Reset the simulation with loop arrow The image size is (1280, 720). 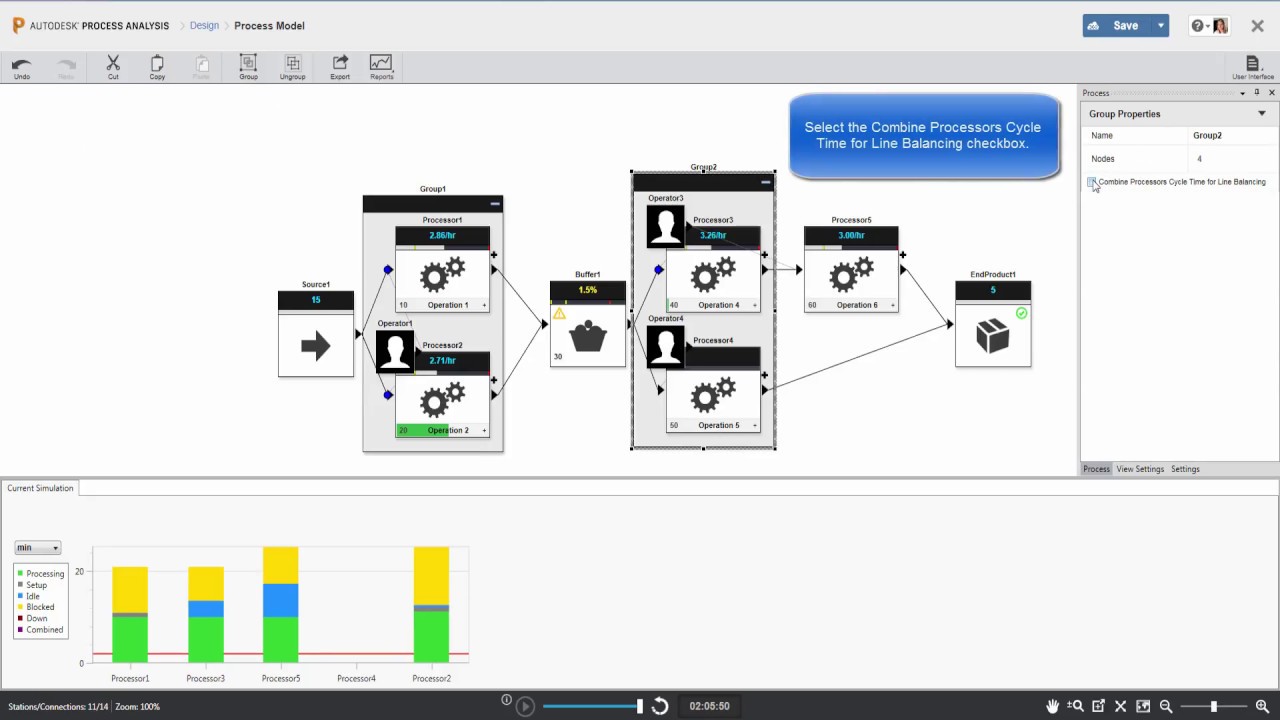[660, 706]
